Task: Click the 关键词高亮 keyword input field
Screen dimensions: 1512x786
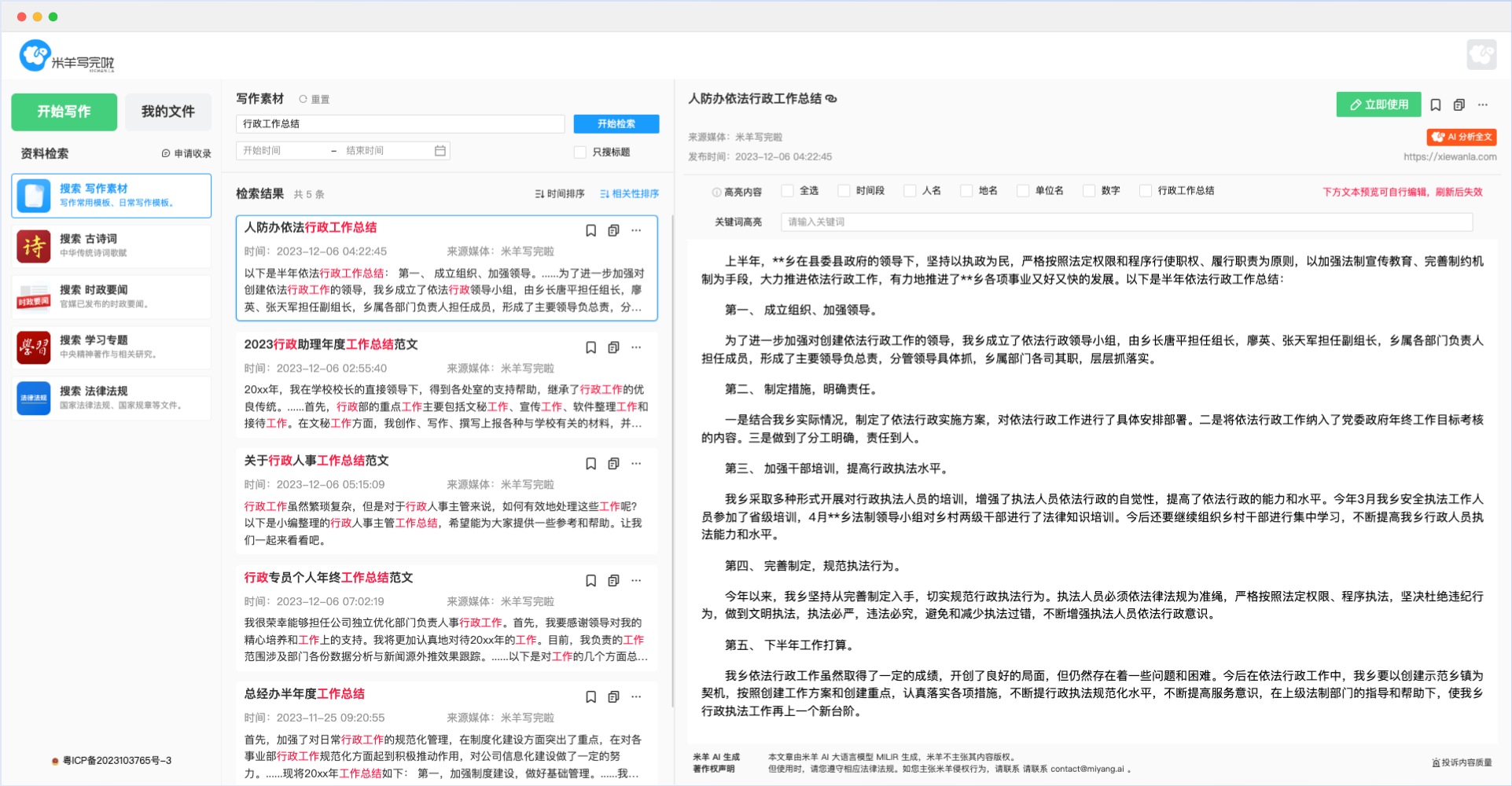Action: click(1127, 222)
